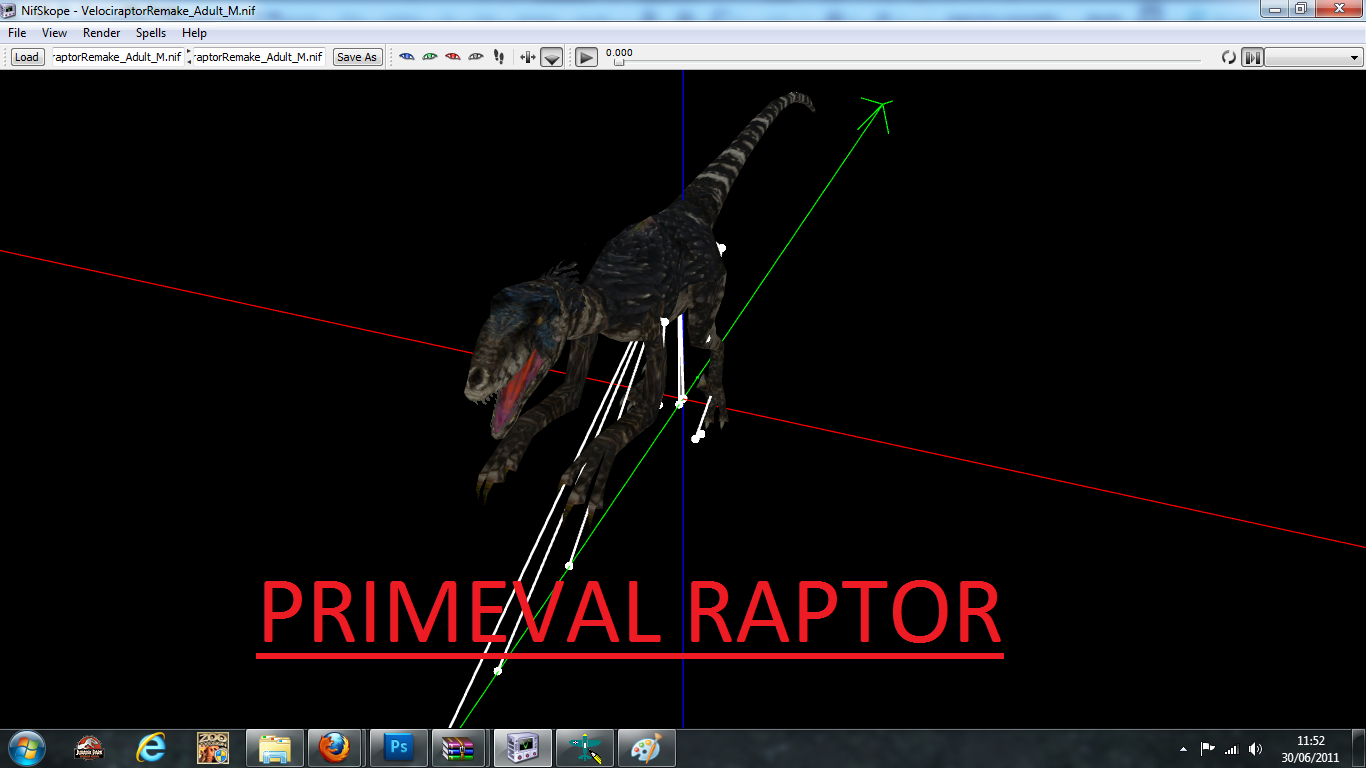Open the animation selection combo box
Image resolution: width=1366 pixels, height=768 pixels.
coord(1313,57)
